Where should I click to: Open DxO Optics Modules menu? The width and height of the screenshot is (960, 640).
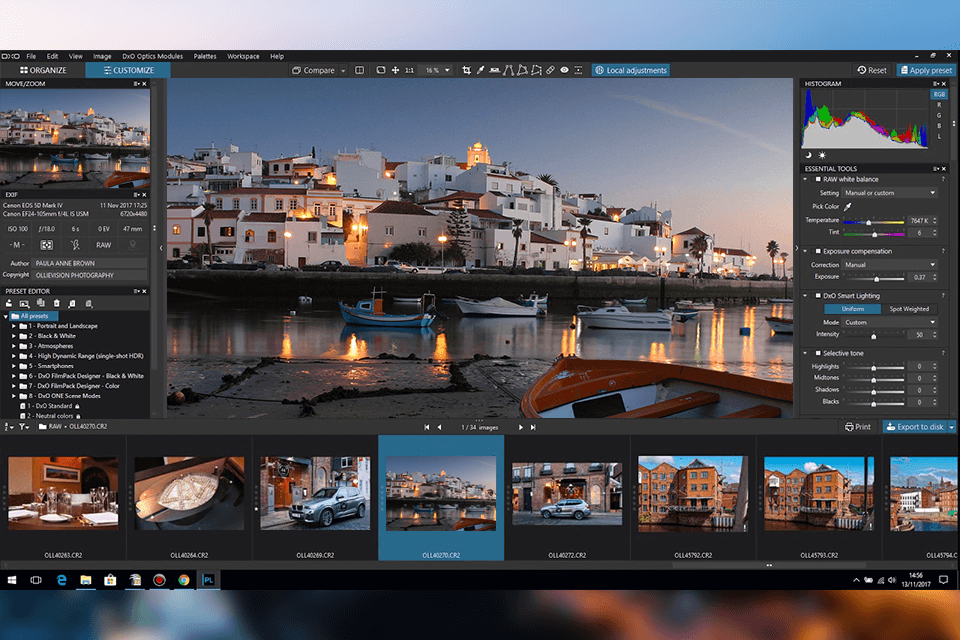point(152,56)
